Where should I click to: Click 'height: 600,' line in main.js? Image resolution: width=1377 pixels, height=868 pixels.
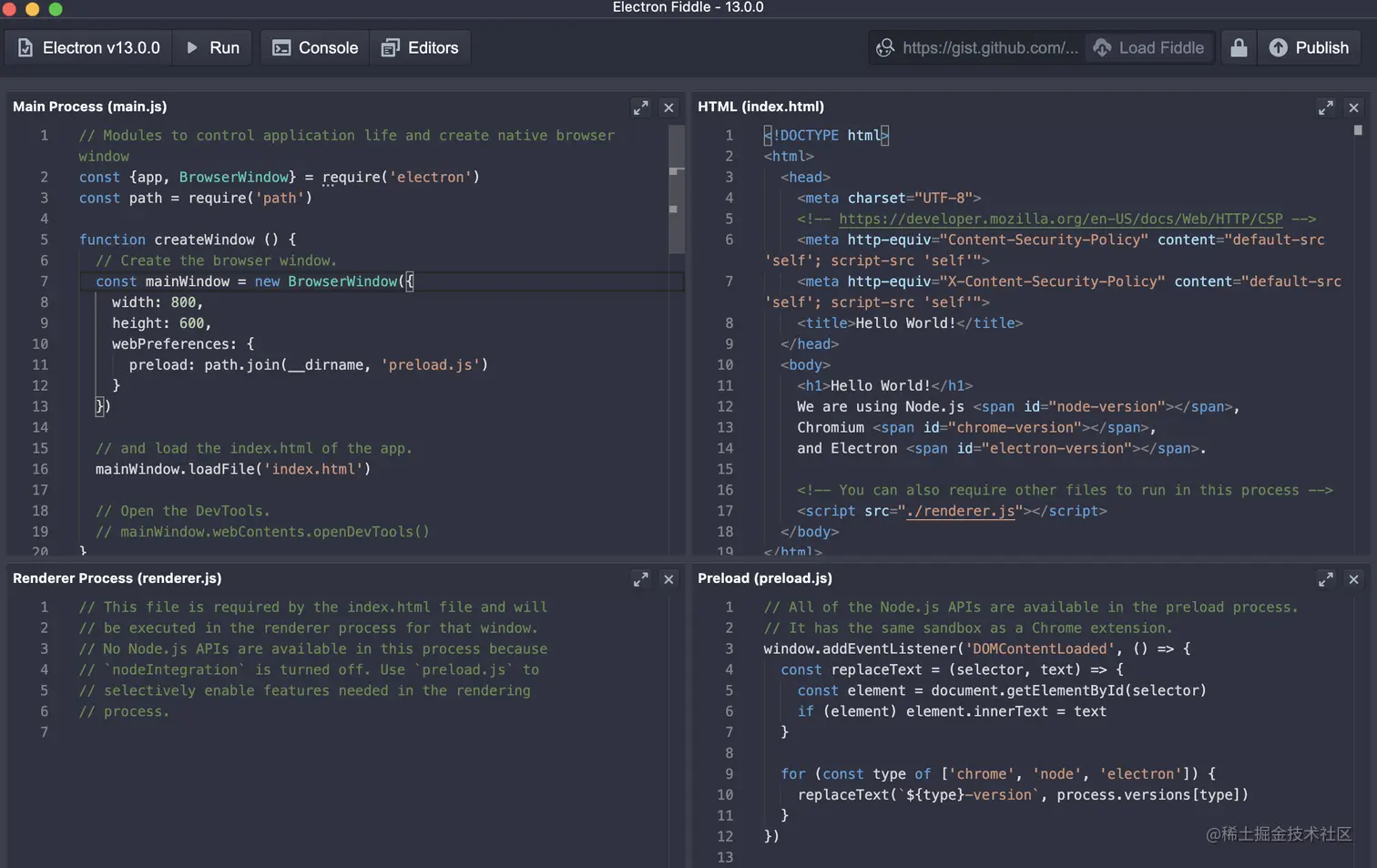[x=161, y=323]
